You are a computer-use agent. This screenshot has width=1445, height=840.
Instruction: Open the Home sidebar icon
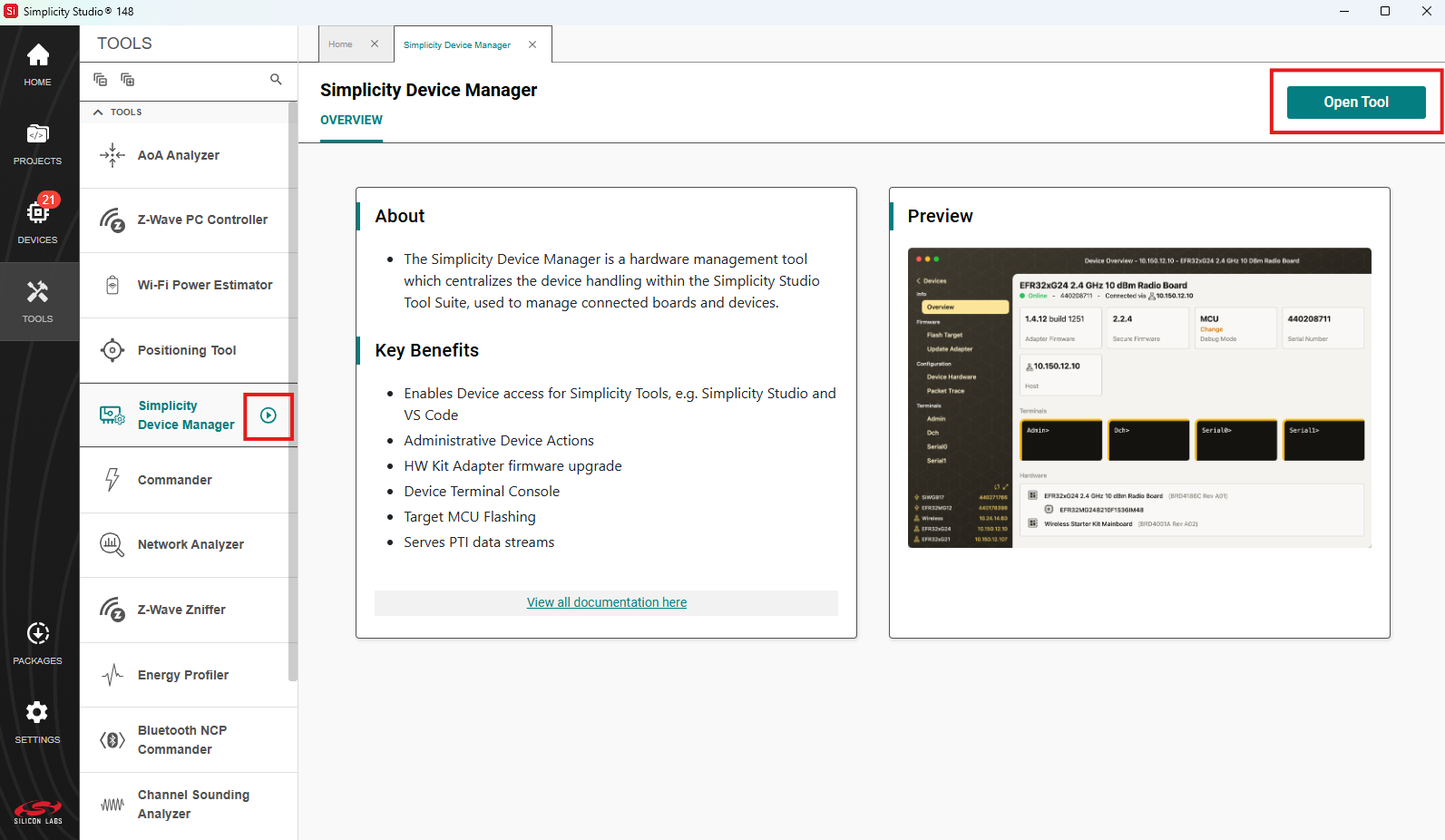37,63
